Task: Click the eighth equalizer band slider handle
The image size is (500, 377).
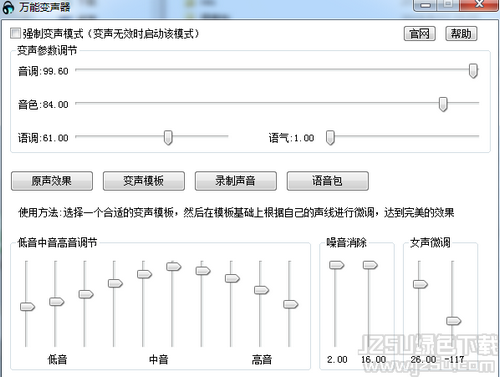Action: pyautogui.click(x=232, y=278)
